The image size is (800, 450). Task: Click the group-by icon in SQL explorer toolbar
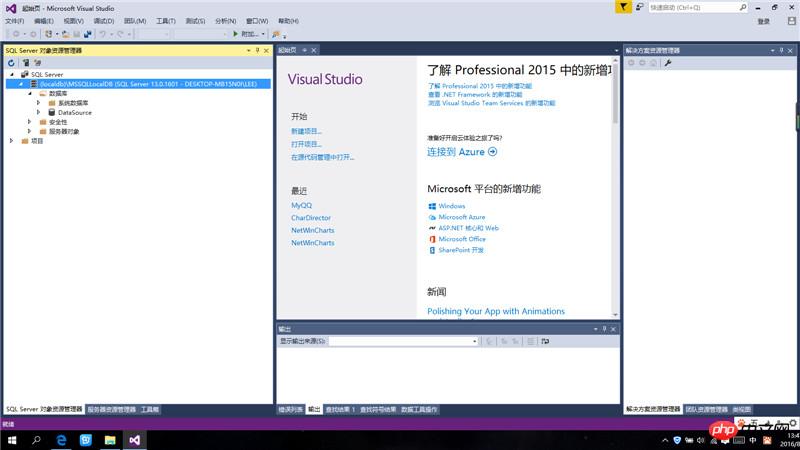point(38,63)
